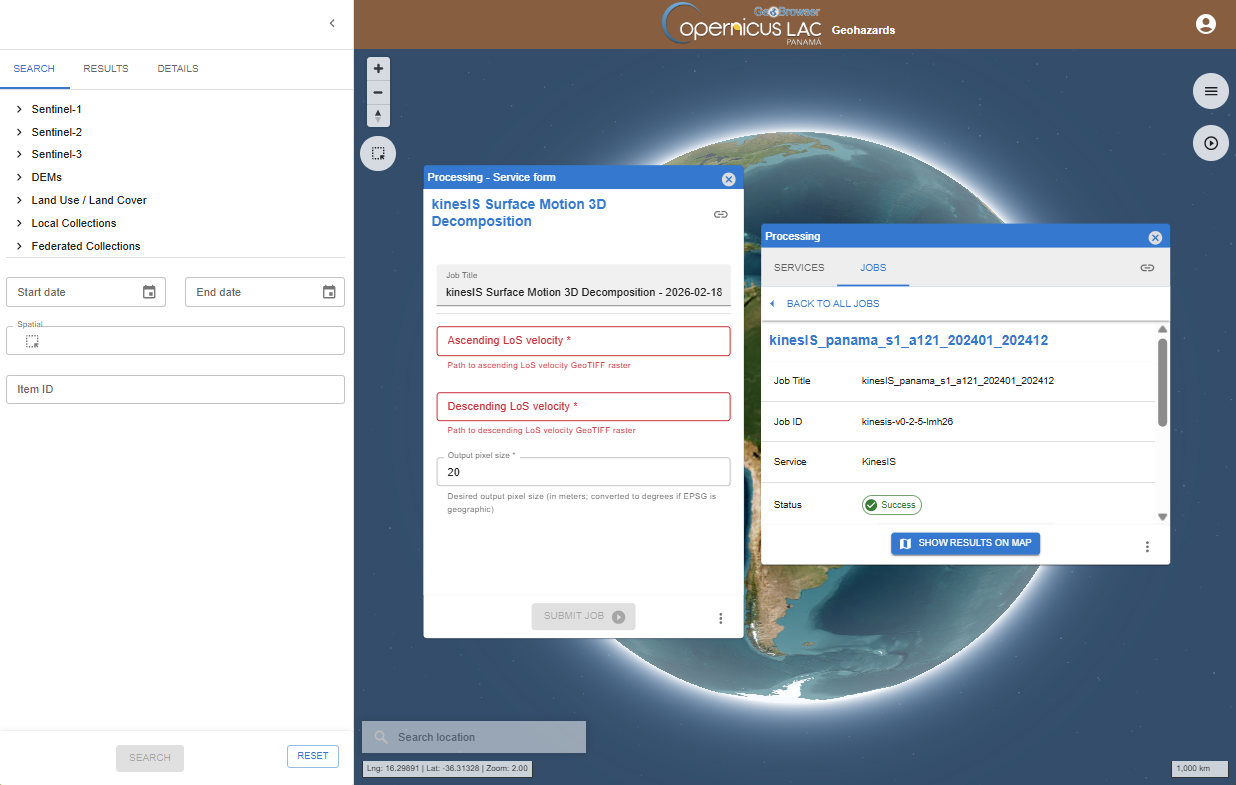Collapse the left search panel chevron
The height and width of the screenshot is (785, 1236).
click(332, 23)
